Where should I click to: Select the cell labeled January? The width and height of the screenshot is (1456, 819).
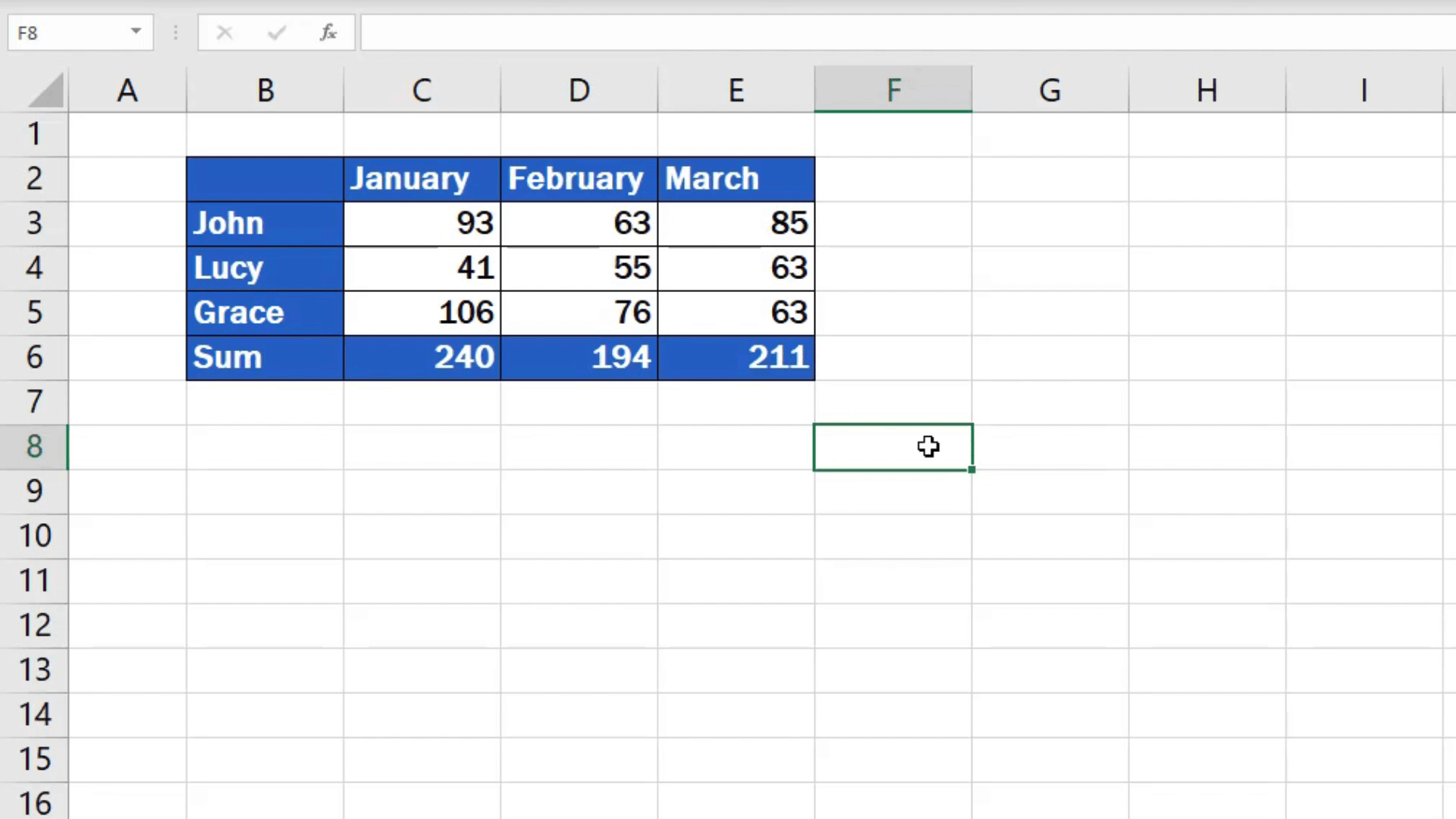click(422, 178)
